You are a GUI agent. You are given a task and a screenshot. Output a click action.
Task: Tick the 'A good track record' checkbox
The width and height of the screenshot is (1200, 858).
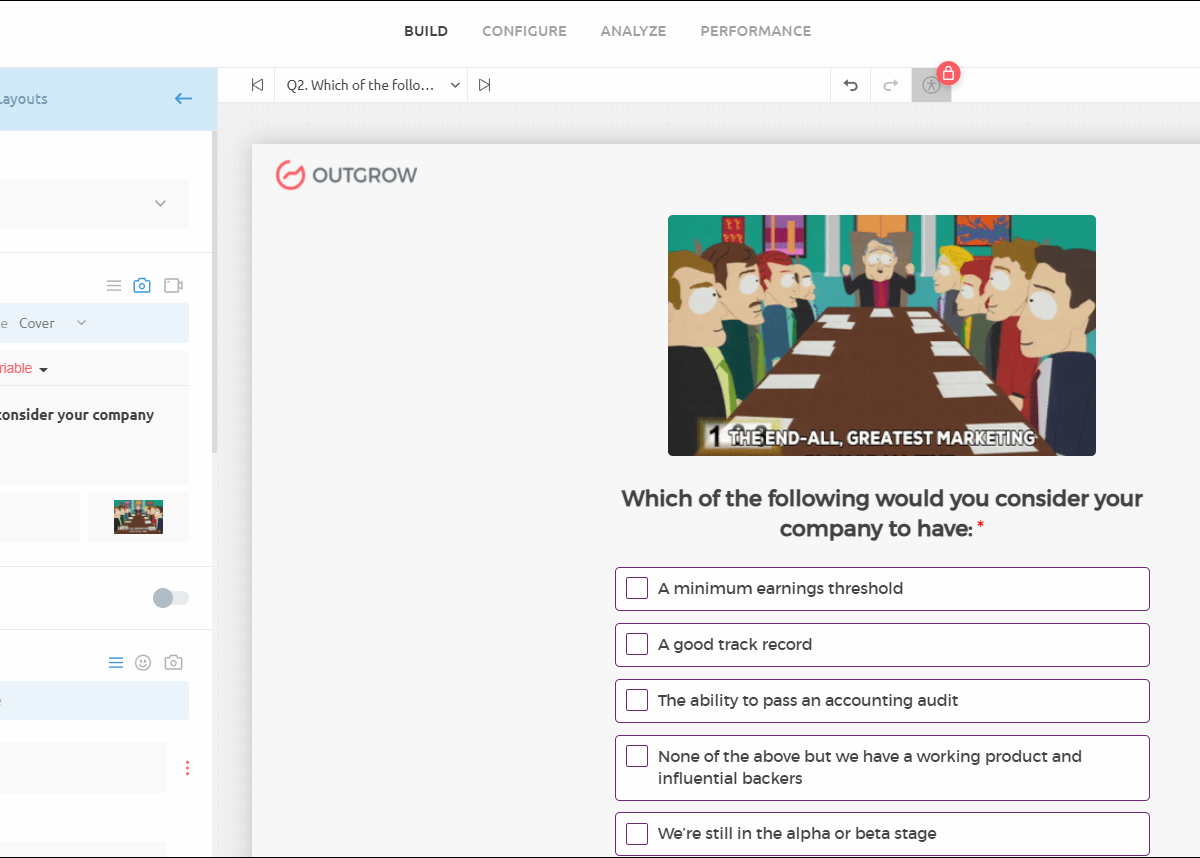[x=637, y=644]
